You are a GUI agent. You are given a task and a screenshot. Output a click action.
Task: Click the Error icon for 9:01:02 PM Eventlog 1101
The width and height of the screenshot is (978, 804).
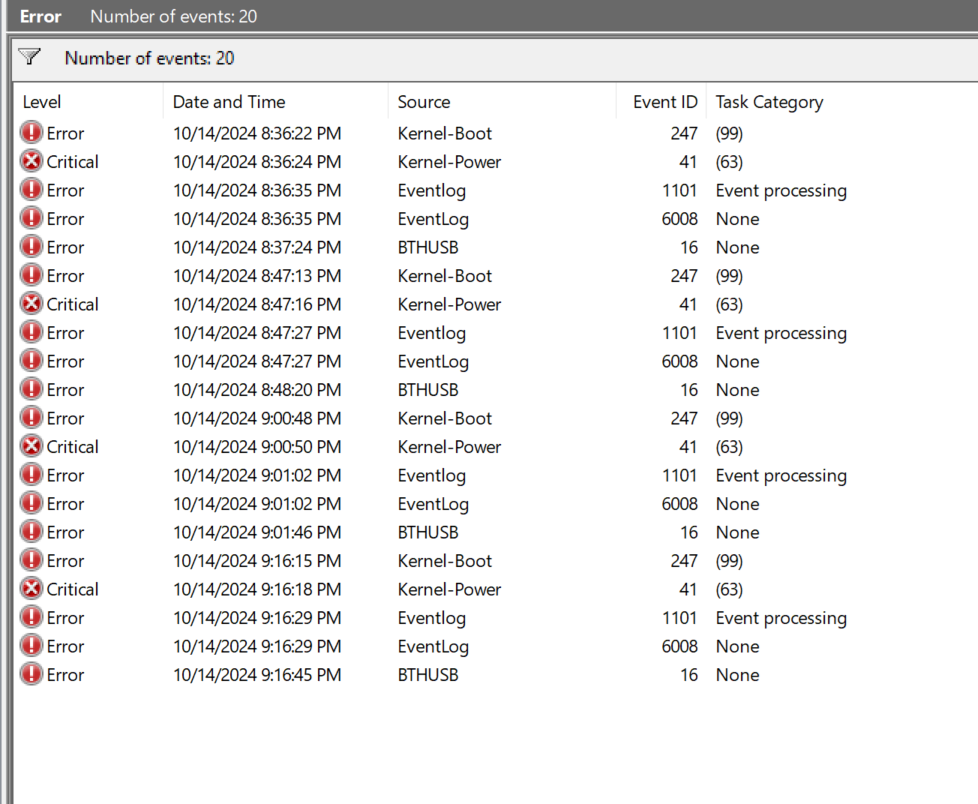pos(31,475)
